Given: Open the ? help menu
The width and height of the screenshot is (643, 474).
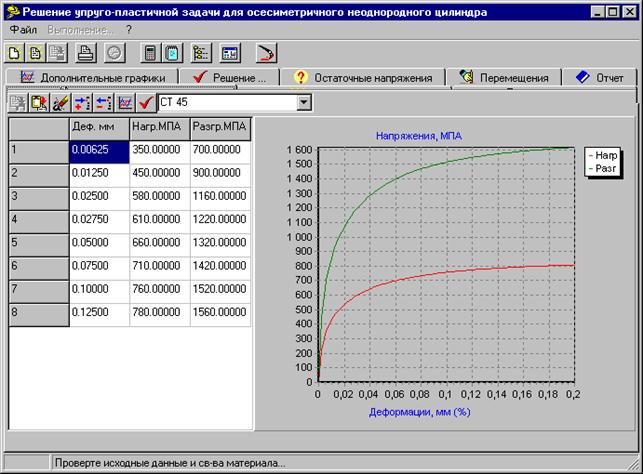Looking at the screenshot, I should (128, 30).
